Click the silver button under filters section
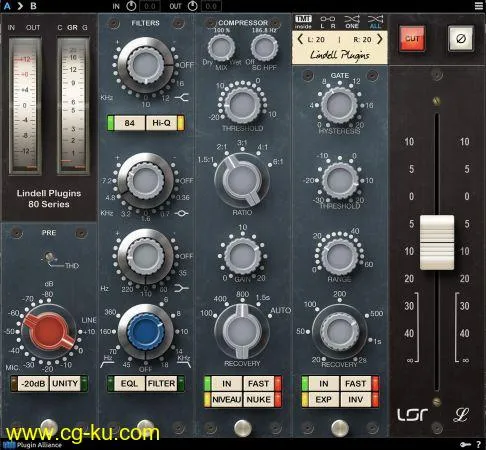The height and width of the screenshot is (450, 486). coord(146,427)
